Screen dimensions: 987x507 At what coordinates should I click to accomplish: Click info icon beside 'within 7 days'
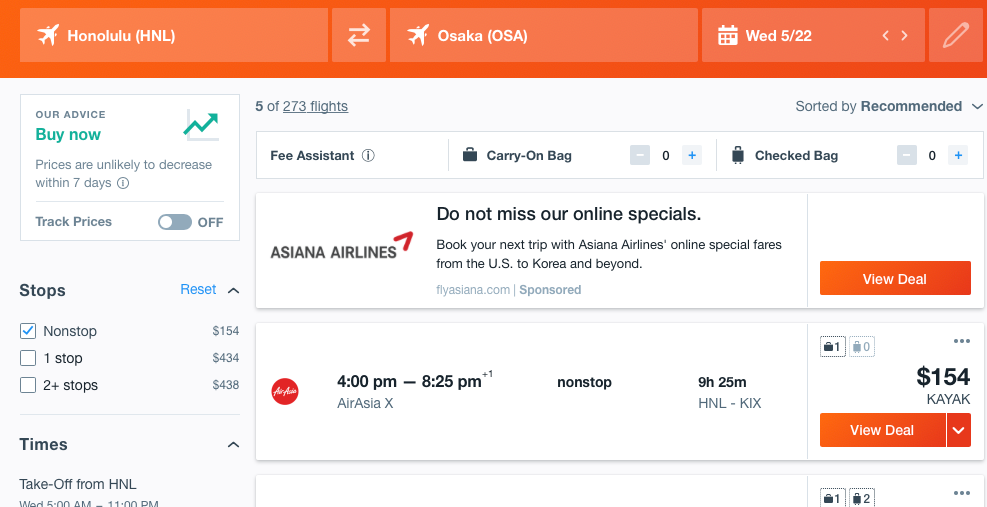[x=123, y=183]
